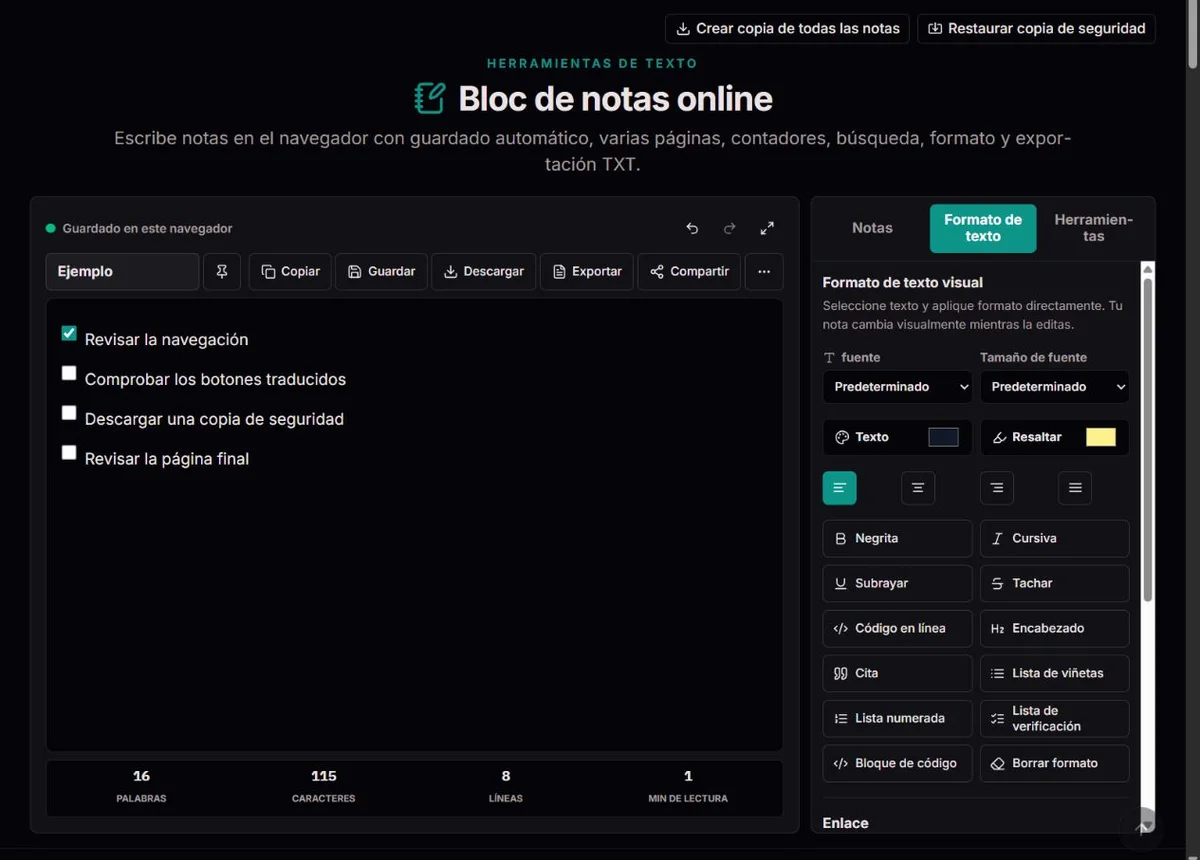
Task: Open the Texto color swatch
Action: [943, 437]
